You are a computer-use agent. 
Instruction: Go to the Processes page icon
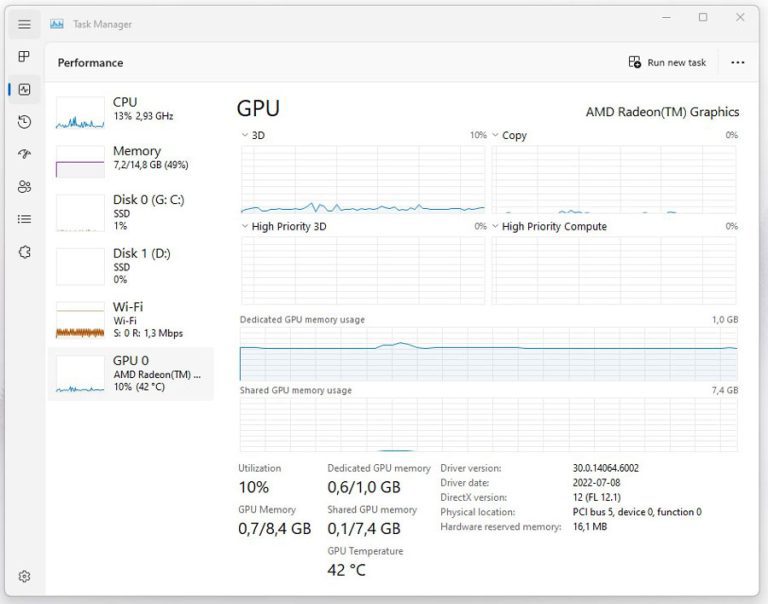24,57
